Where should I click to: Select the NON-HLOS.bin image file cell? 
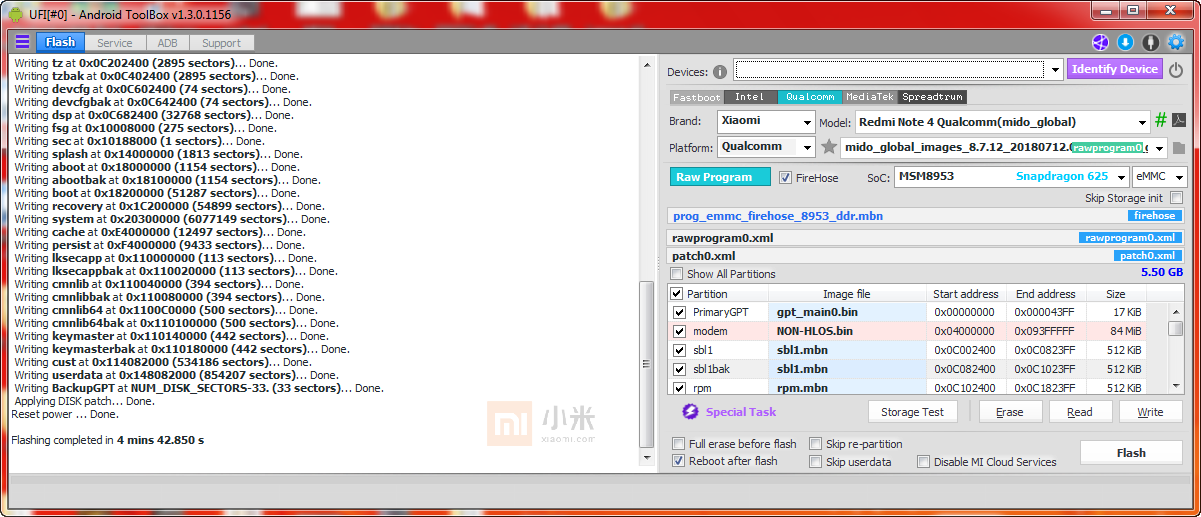[846, 331]
